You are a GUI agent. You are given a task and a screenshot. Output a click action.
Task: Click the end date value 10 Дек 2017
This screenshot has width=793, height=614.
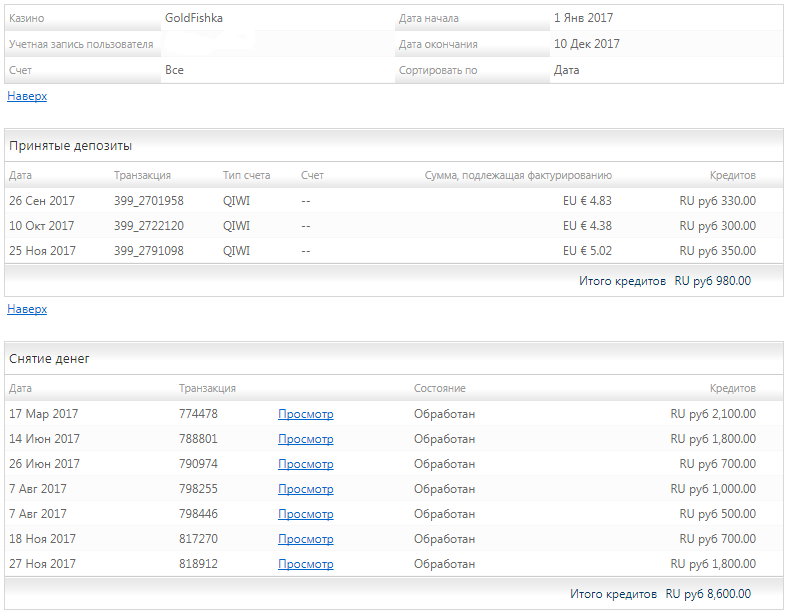[586, 44]
